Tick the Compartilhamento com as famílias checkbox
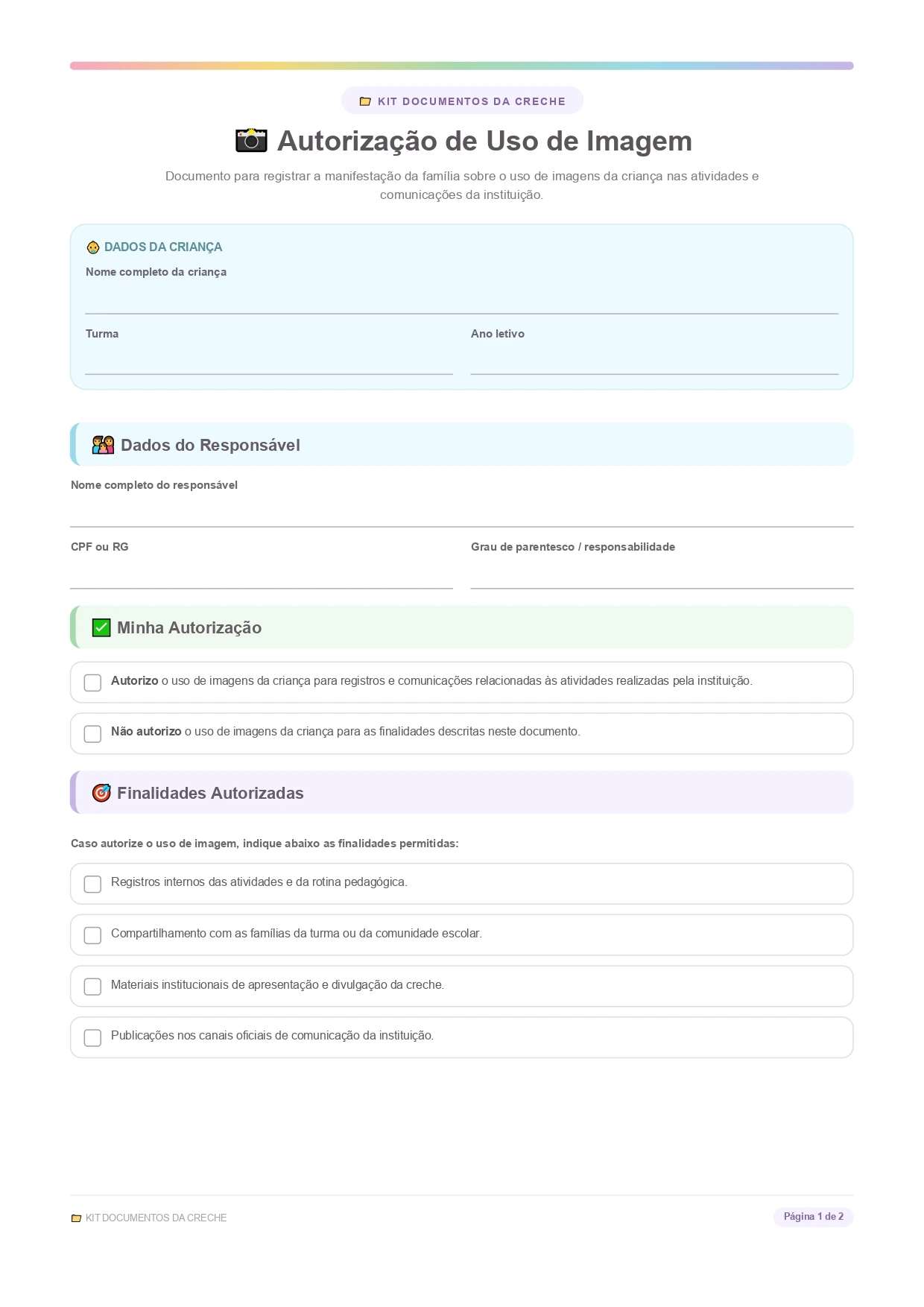Screen dimensions: 924x1307 92,935
